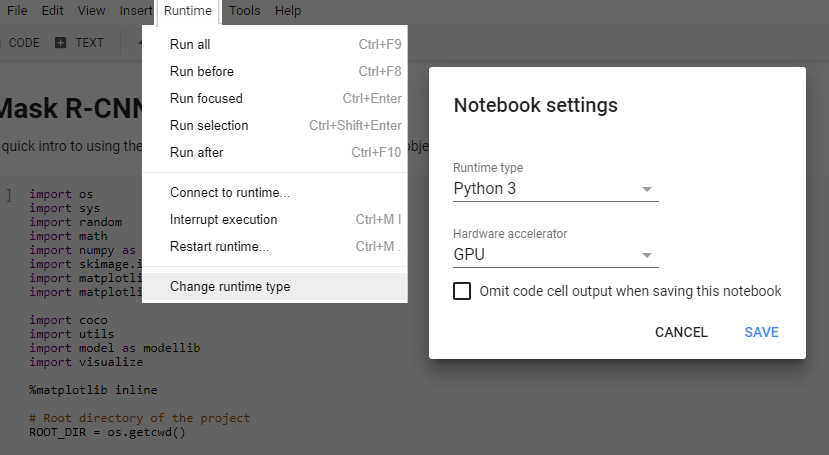Select Run focused menu item
This screenshot has height=455, width=829.
click(x=206, y=99)
